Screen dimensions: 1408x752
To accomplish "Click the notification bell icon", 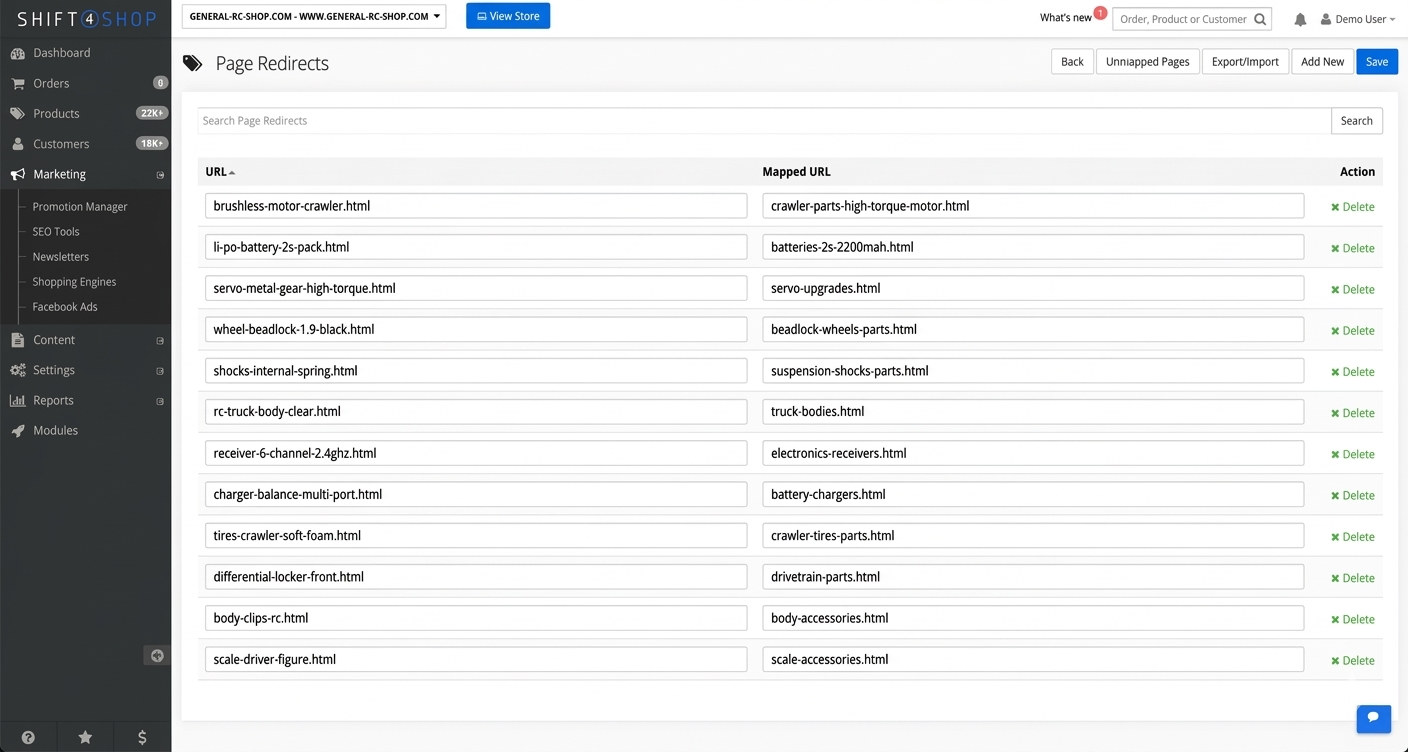I will click(x=1300, y=18).
